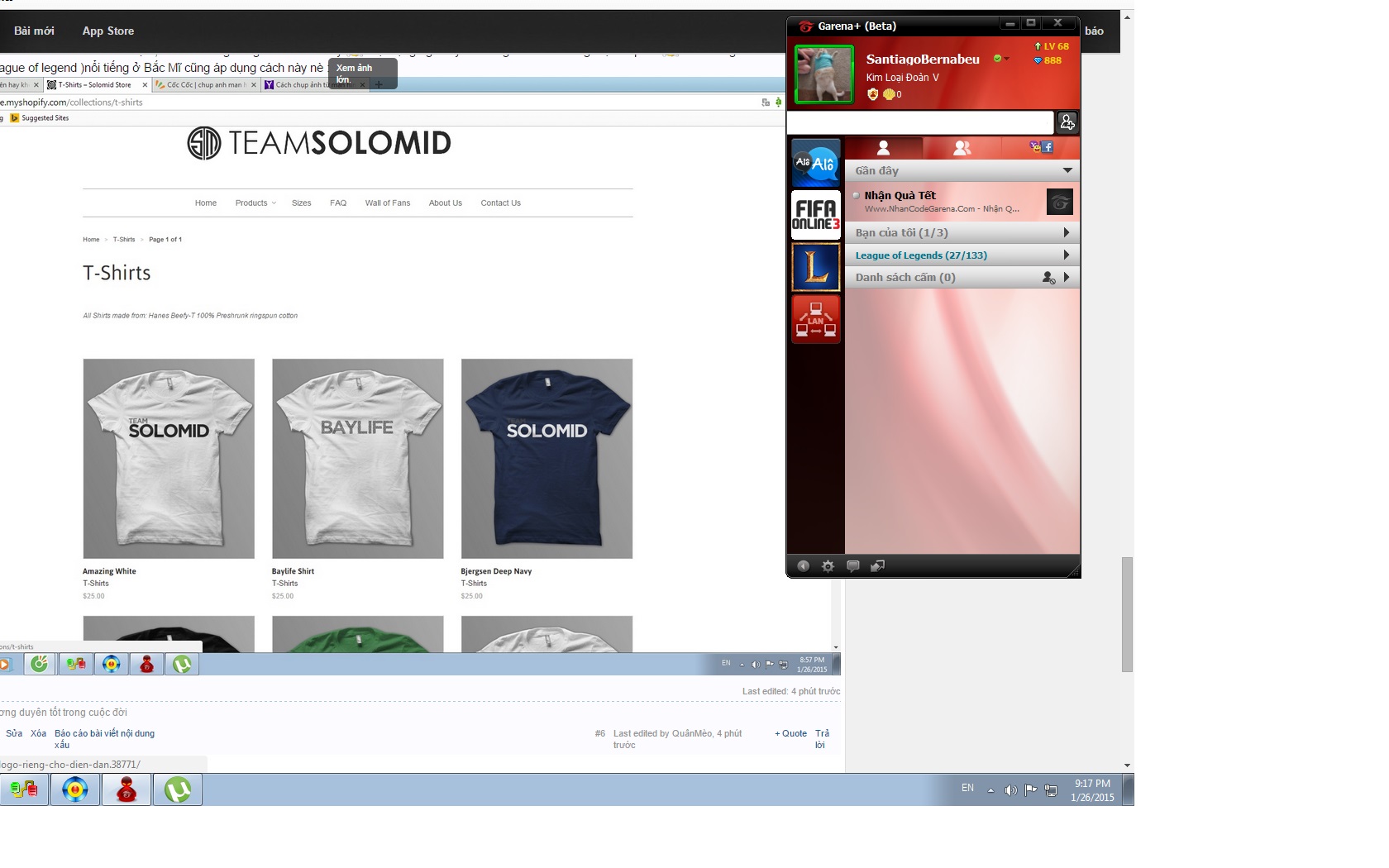Click the red Garena figure beside the 9:17 PM taskbar clock

click(x=126, y=790)
